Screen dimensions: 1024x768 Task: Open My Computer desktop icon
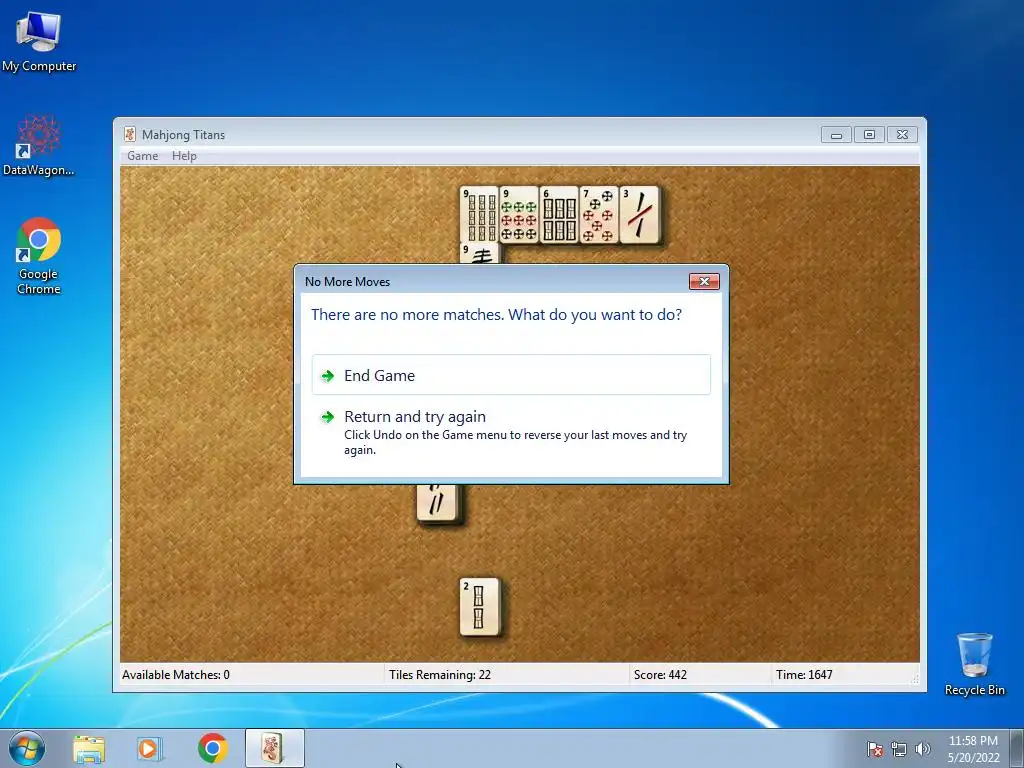[39, 42]
